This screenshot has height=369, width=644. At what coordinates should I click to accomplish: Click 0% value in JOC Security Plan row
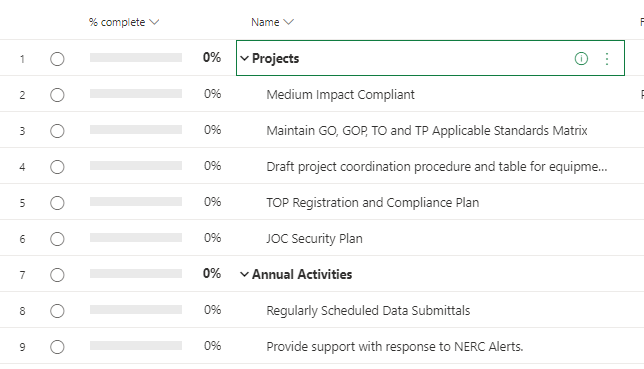click(x=212, y=238)
